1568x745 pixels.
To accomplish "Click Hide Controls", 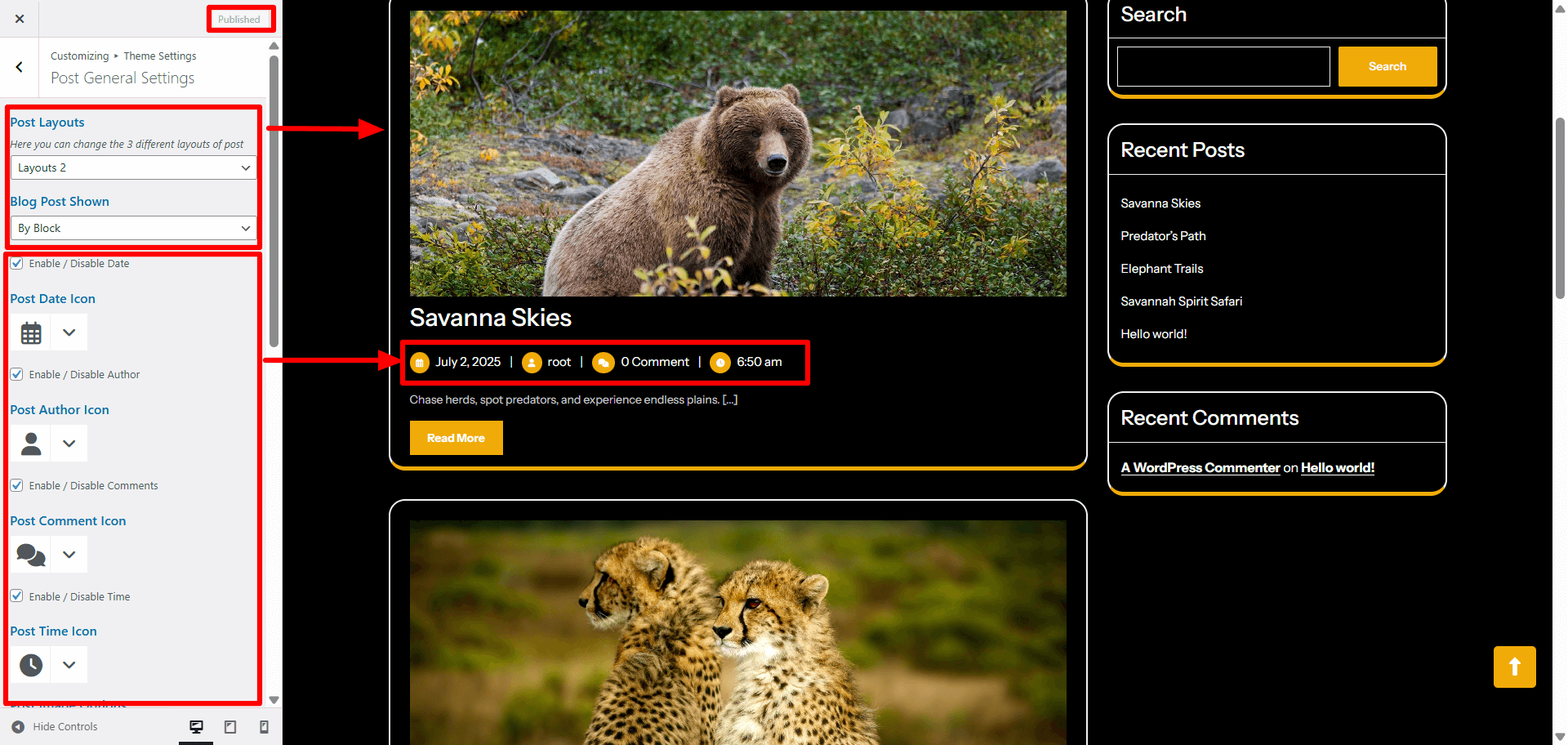I will 55,726.
